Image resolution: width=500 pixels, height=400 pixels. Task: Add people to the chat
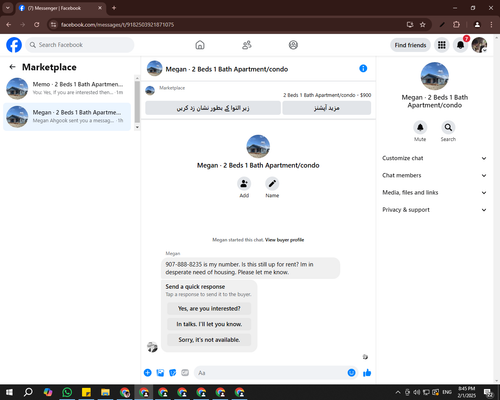(244, 183)
